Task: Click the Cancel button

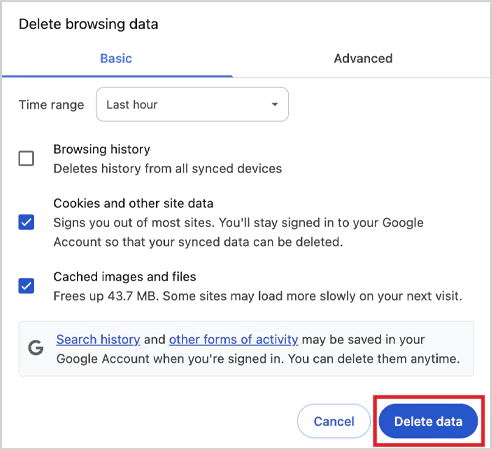Action: click(x=334, y=421)
